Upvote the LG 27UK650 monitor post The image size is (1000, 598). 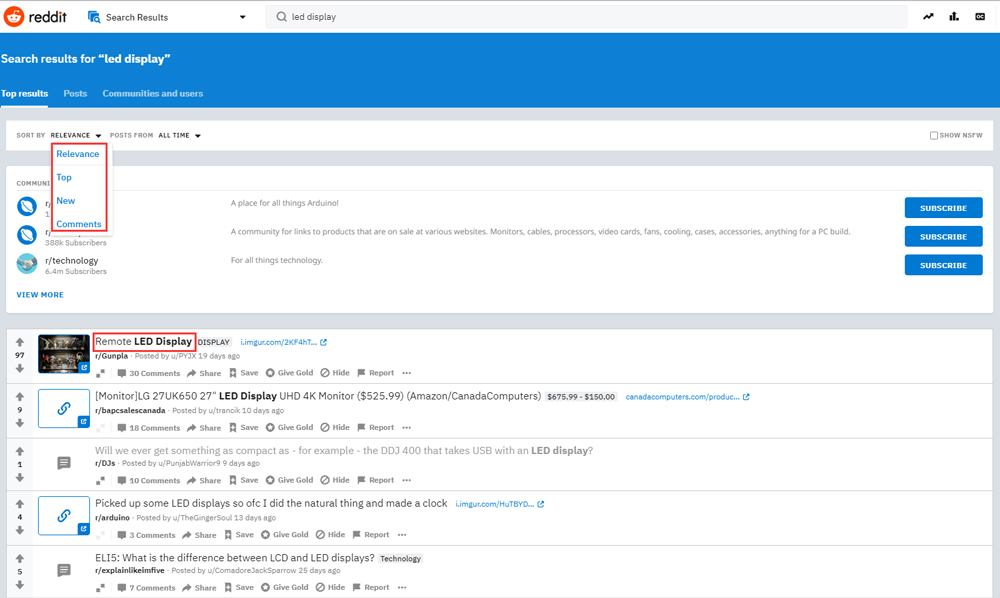pyautogui.click(x=20, y=397)
